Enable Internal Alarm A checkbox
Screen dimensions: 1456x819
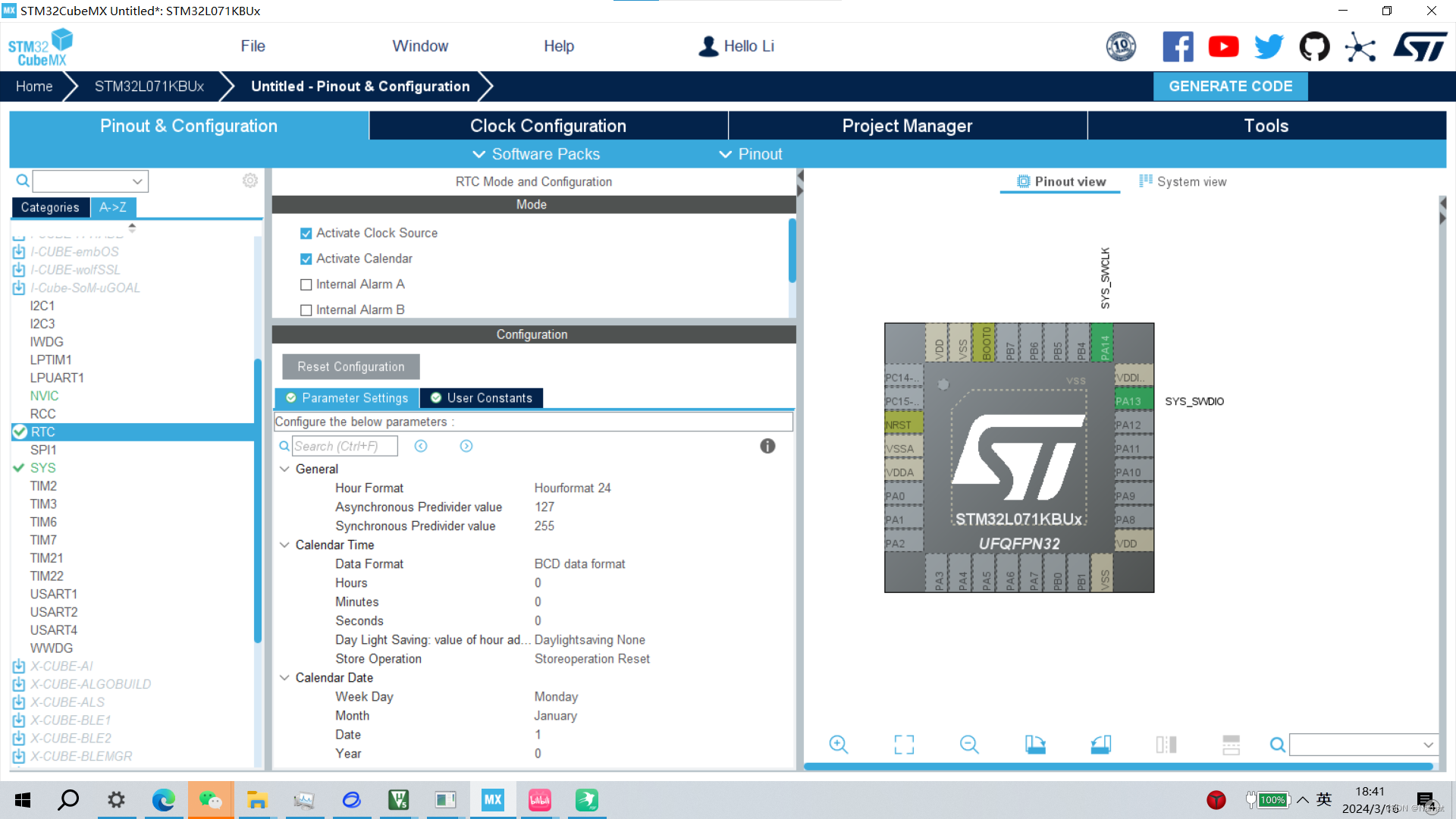coord(306,284)
